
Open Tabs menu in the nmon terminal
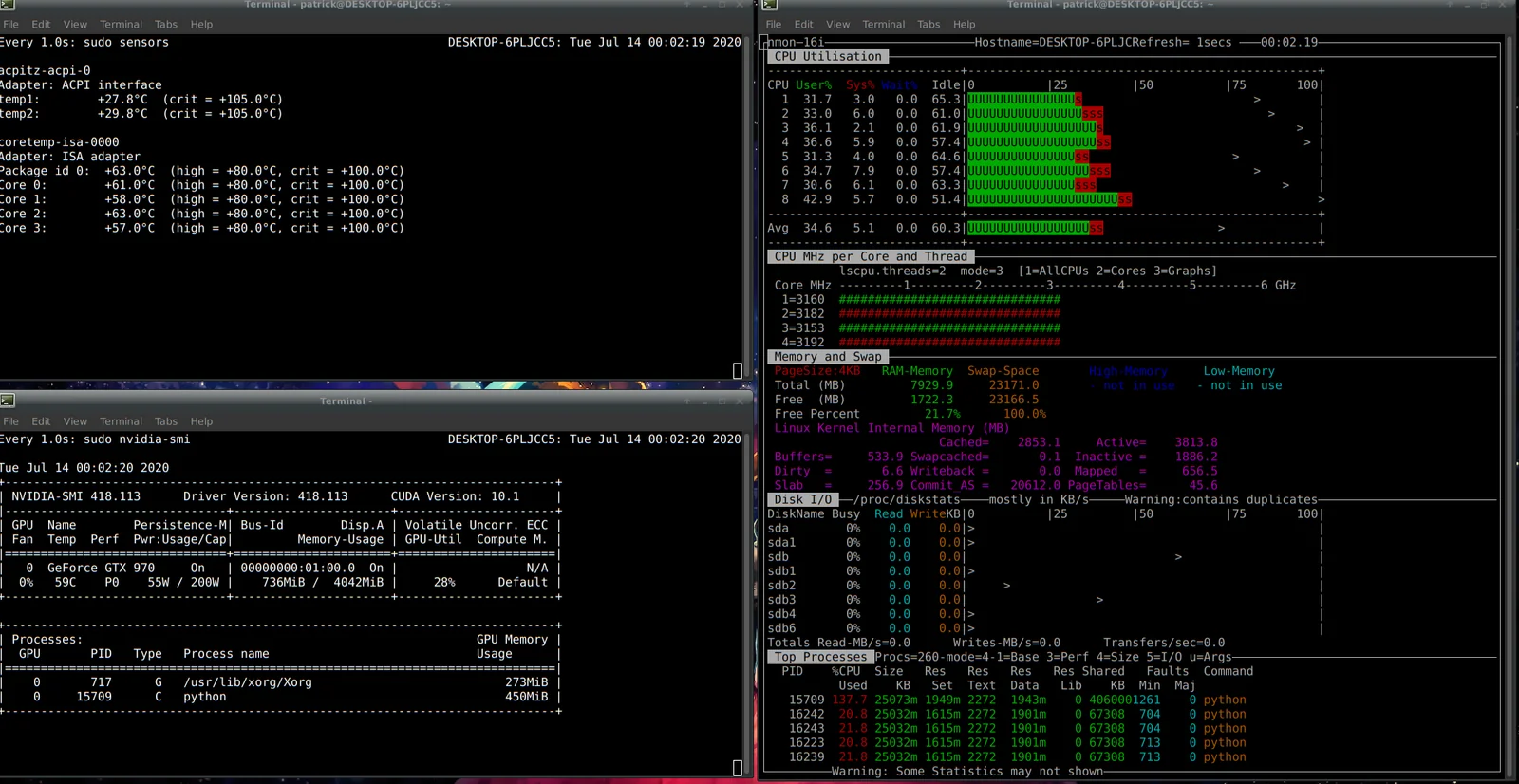click(928, 25)
